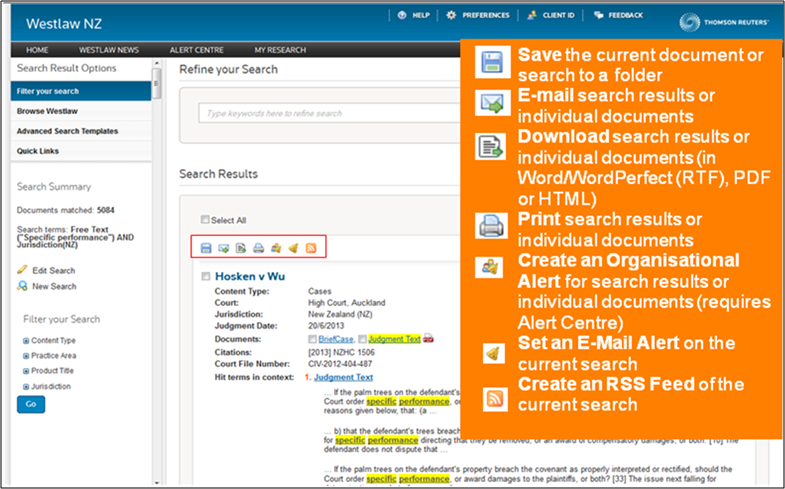
Task: Expand the Product Title filter
Action: click(26, 371)
